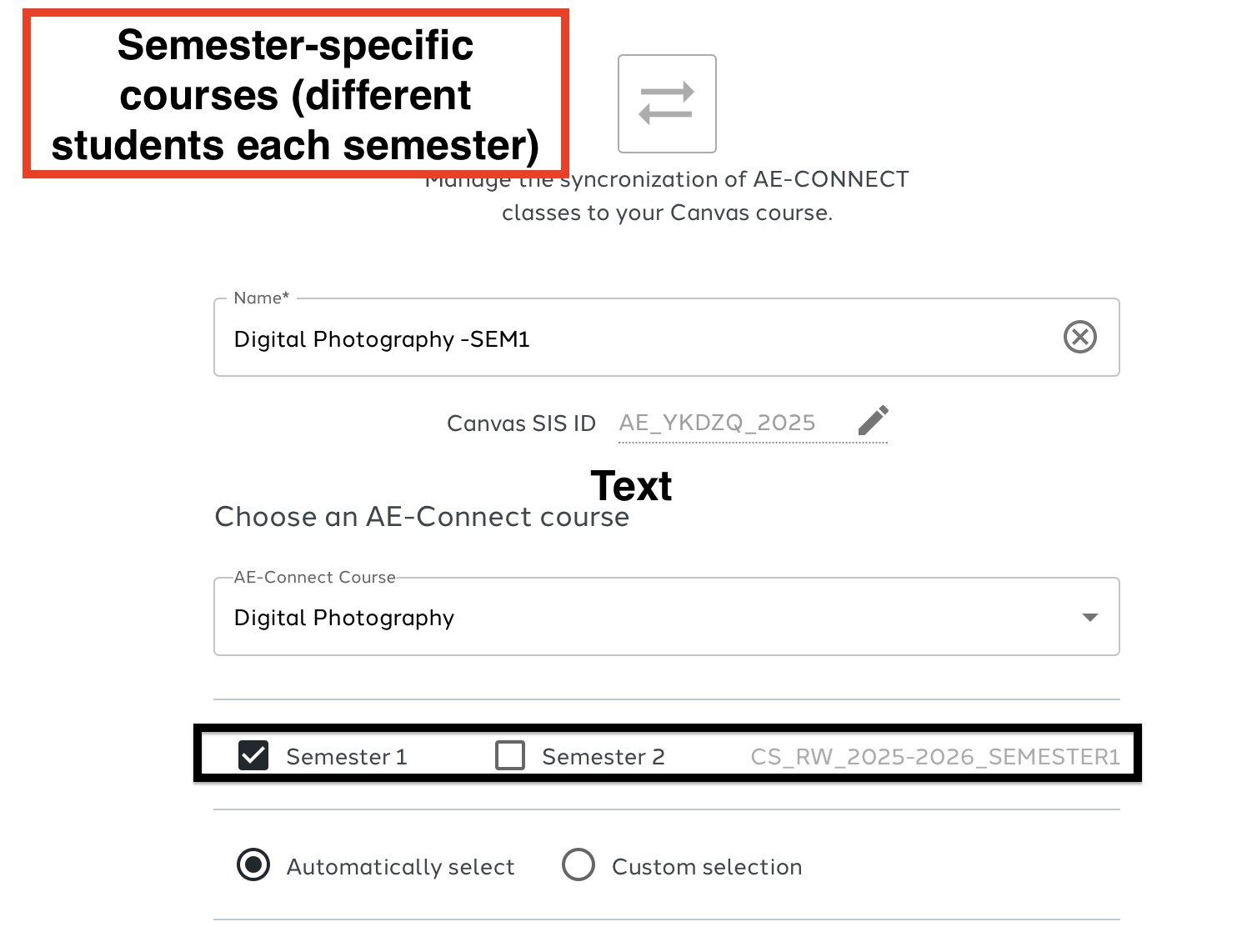Click the "Semester 1" label text
The height and width of the screenshot is (952, 1247).
[x=347, y=757]
